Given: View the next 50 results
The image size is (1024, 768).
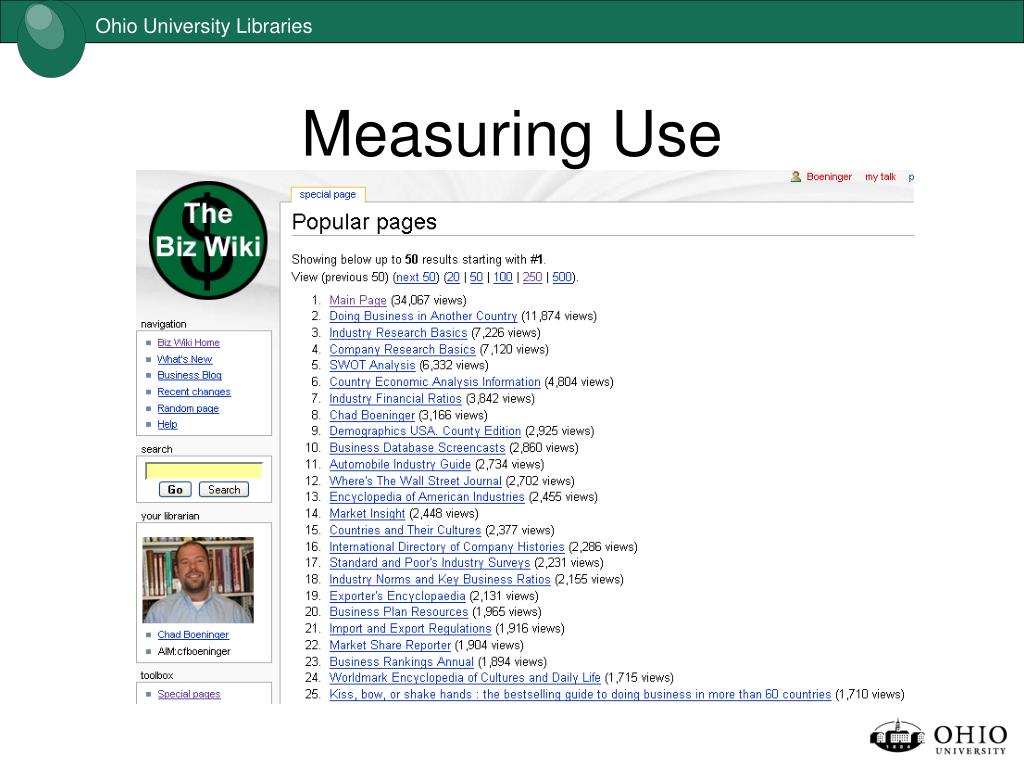Looking at the screenshot, I should [416, 277].
